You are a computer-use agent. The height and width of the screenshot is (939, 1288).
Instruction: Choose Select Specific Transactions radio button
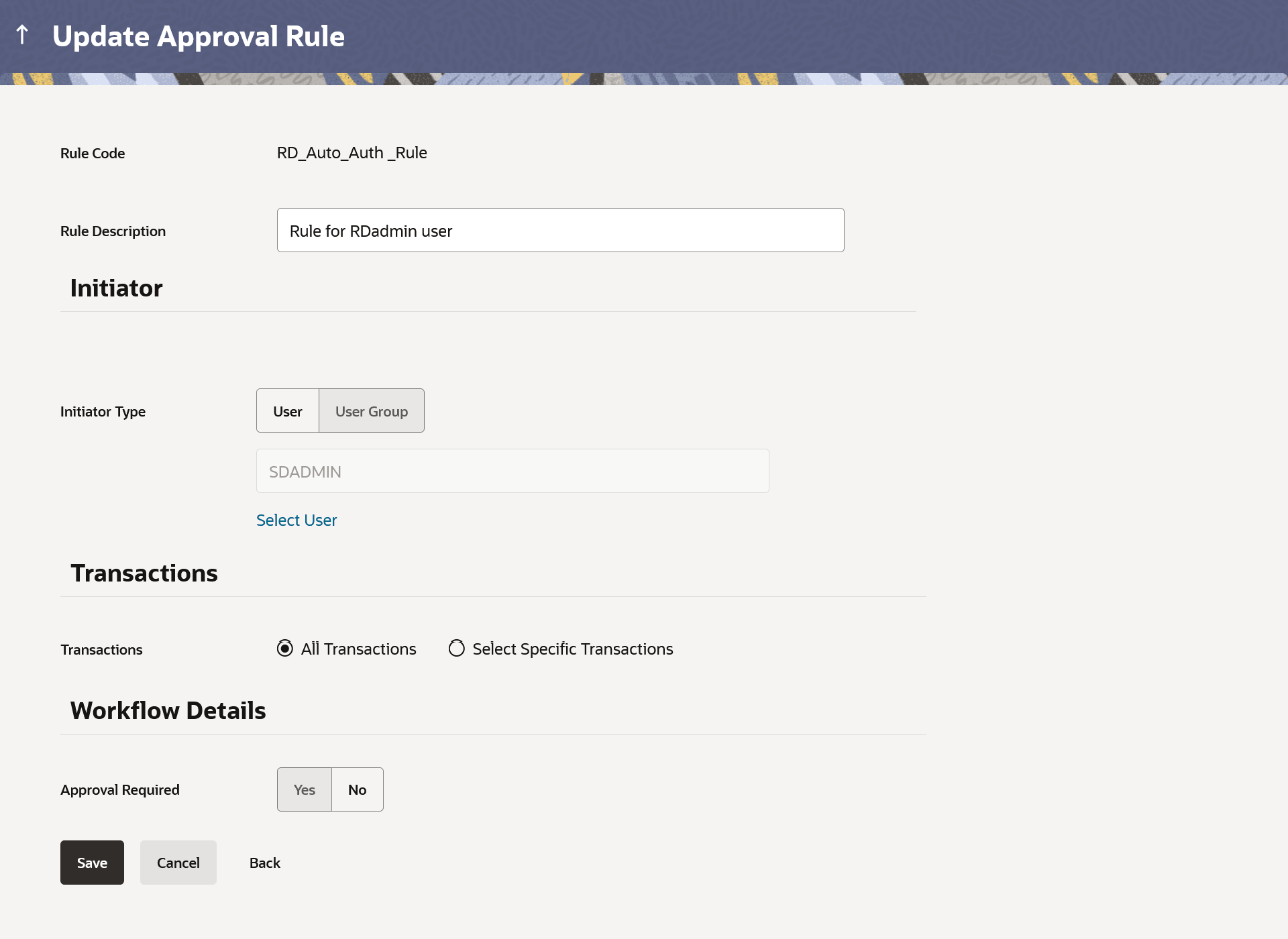point(457,649)
